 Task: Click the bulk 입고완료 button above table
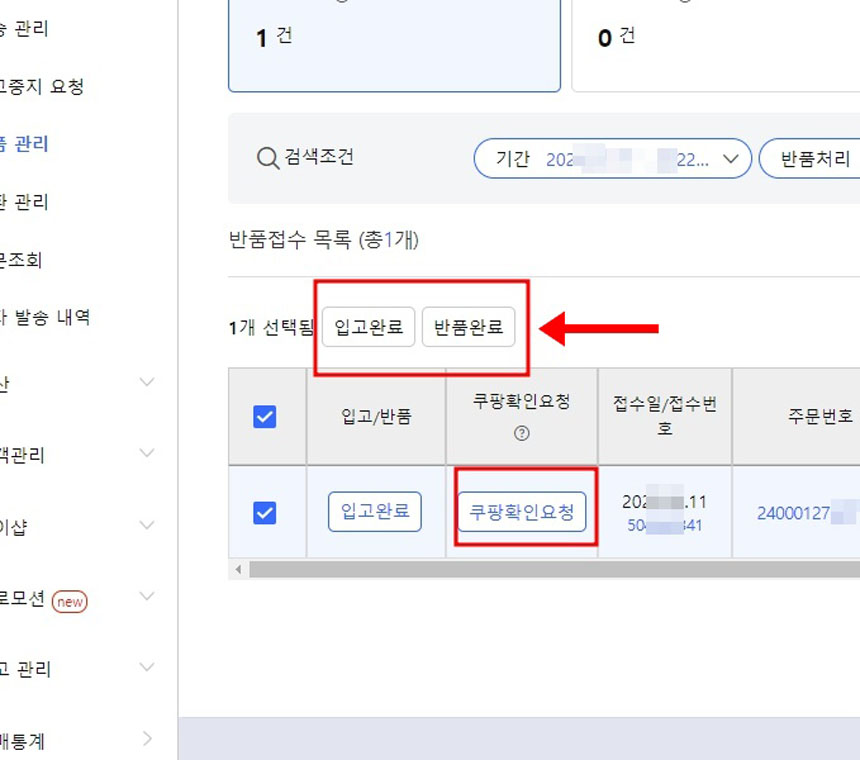click(369, 327)
